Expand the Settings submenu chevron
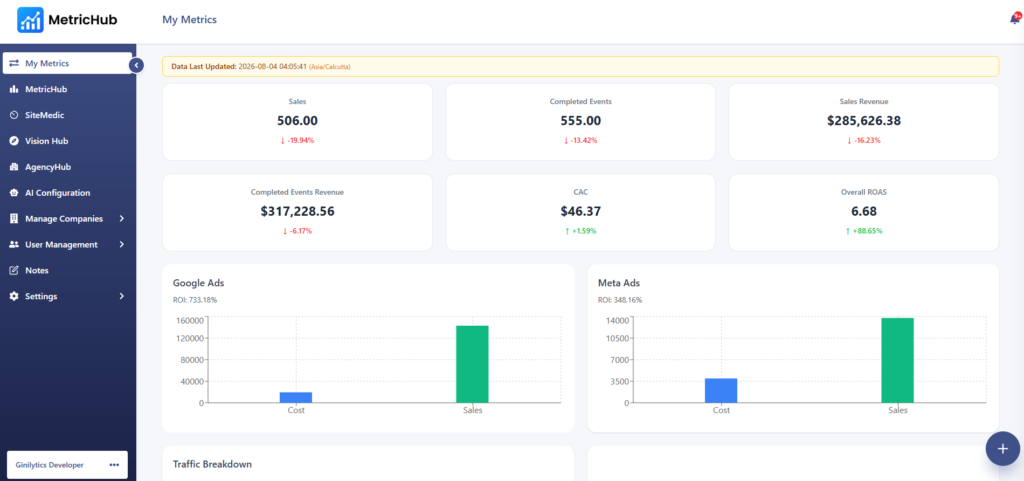Viewport: 1024px width, 481px height. (122, 296)
